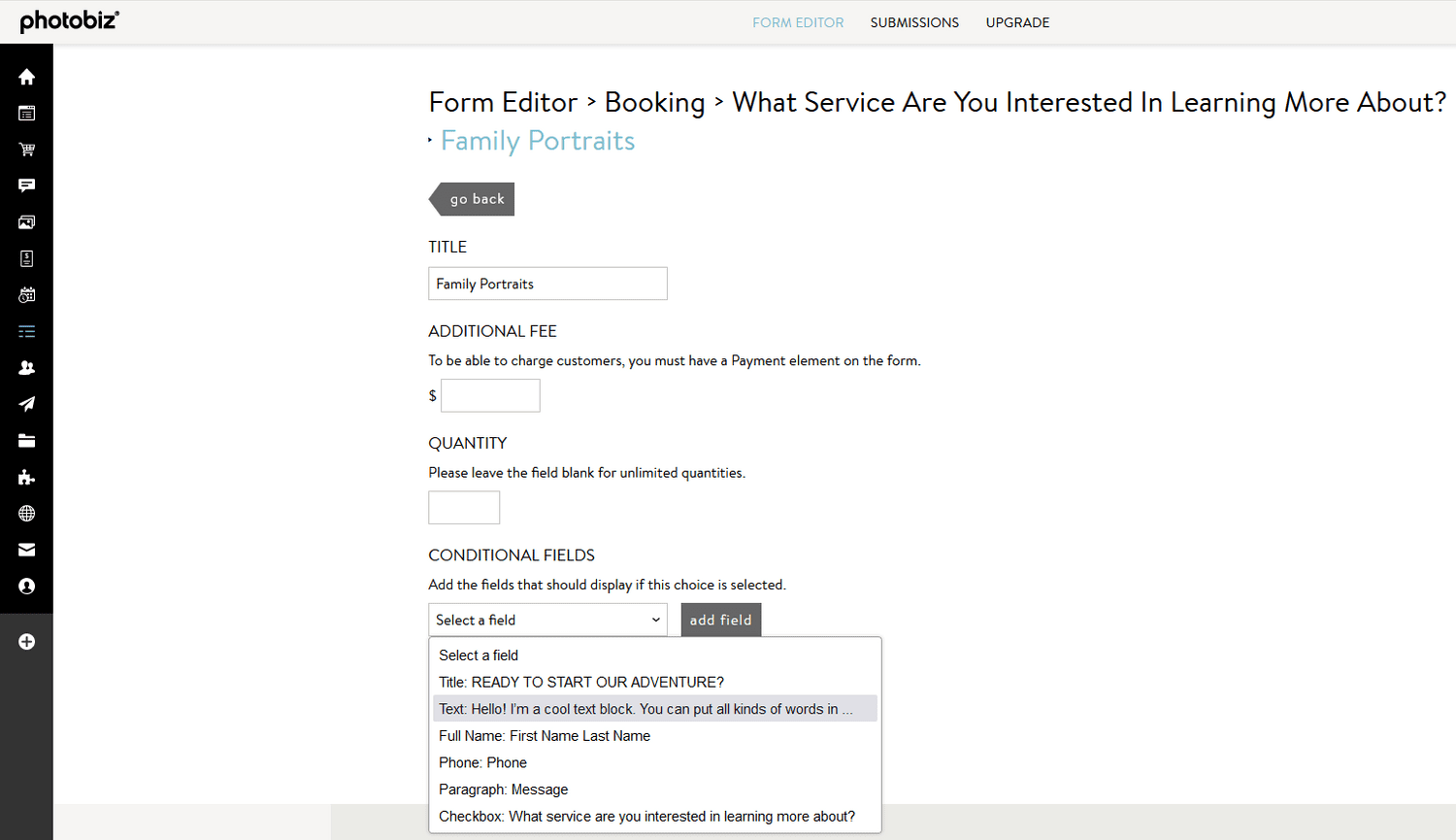Open the puzzle piece integrations icon
Viewport: 1456px width, 840px height.
coord(26,477)
